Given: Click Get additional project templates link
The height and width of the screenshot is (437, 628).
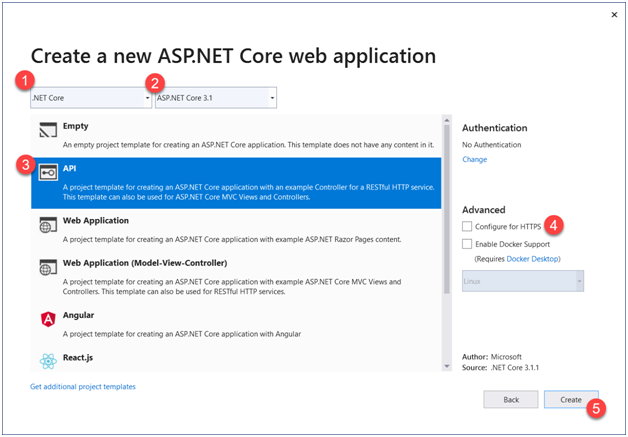Looking at the screenshot, I should point(83,386).
